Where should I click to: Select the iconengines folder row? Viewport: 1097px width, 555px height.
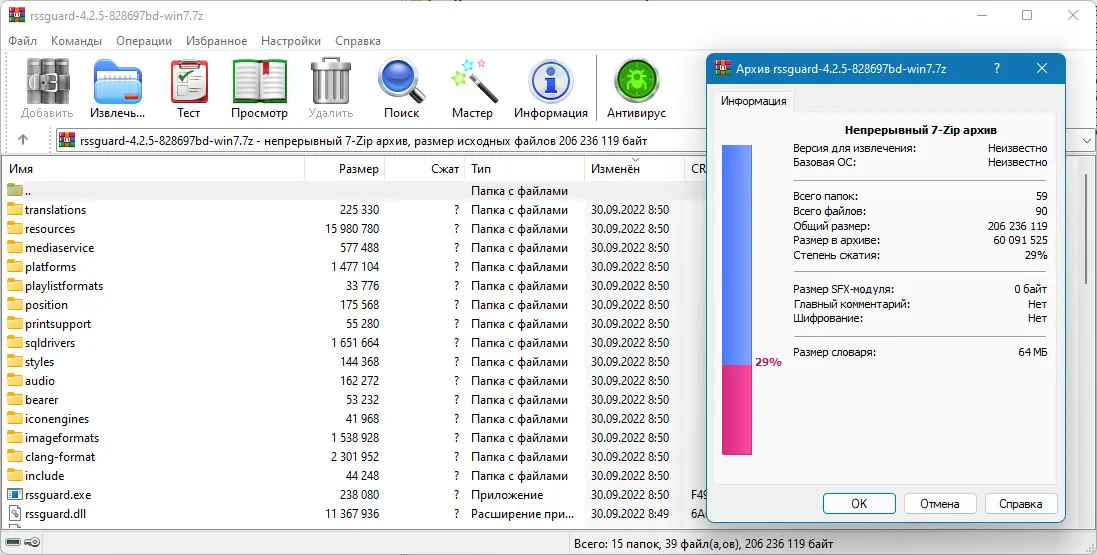tap(353, 419)
